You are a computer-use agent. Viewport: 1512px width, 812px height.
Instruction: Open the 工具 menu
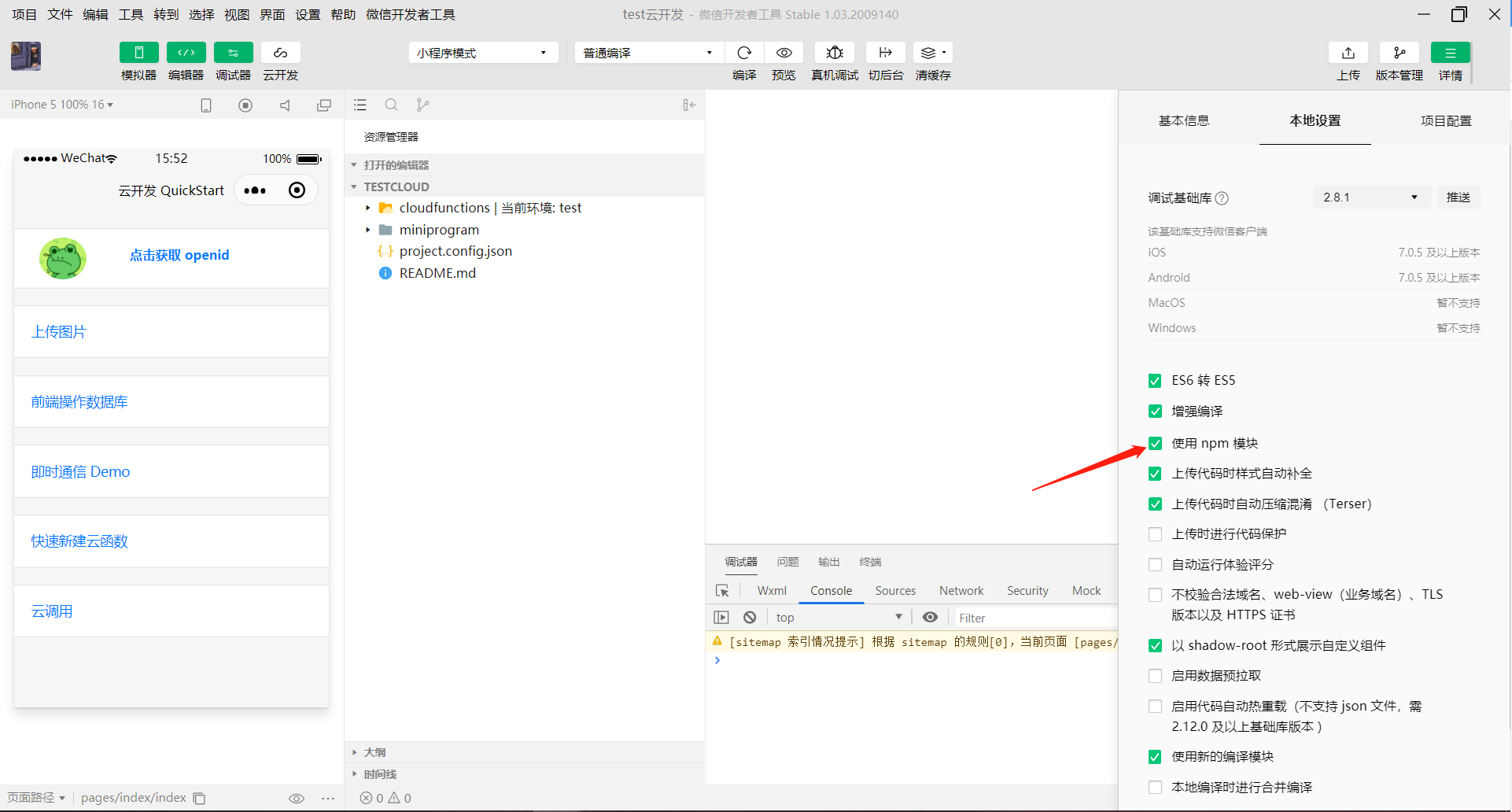click(x=131, y=14)
